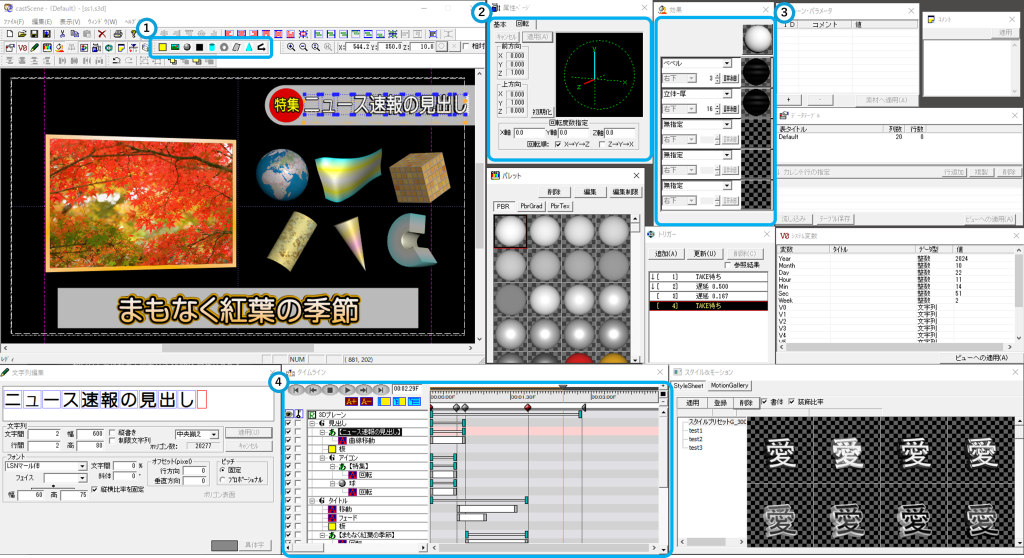Click the V8 variables toolbar icon
The width and height of the screenshot is (1024, 558).
[x=22, y=48]
